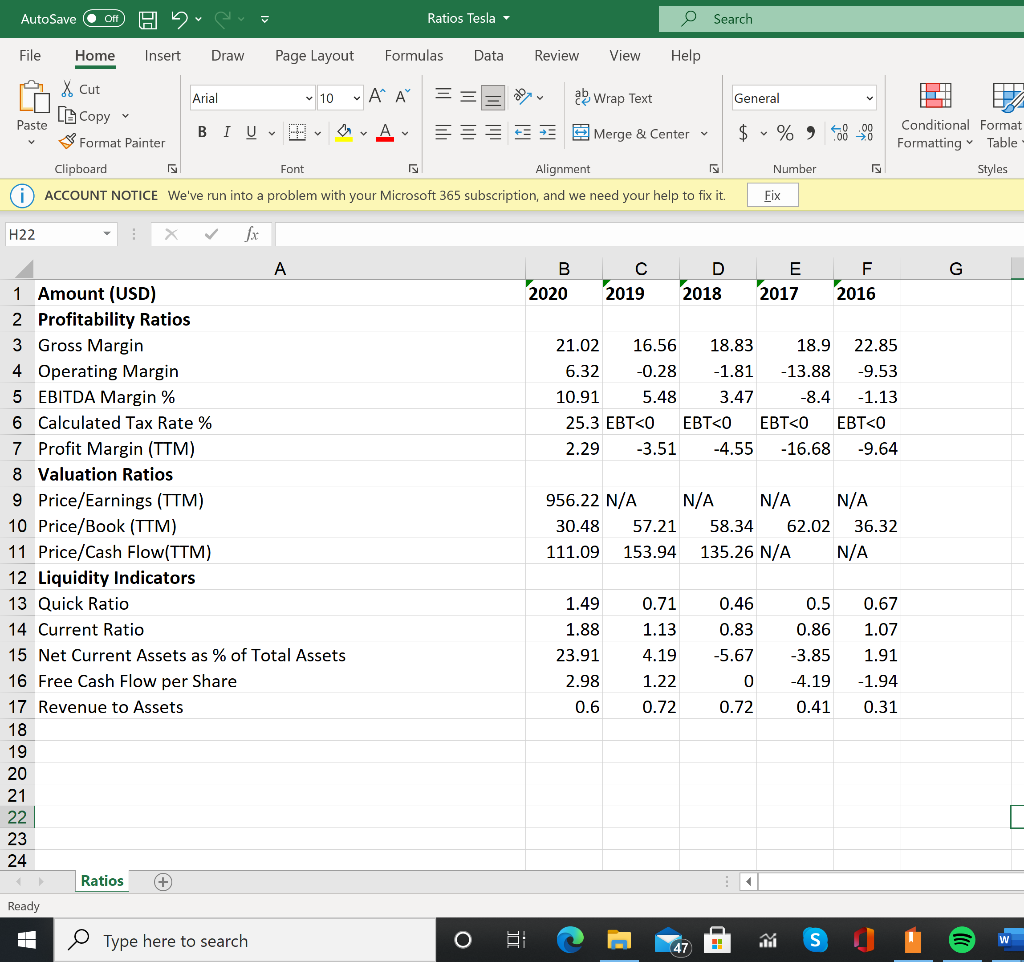Click the Fix button in account notice
This screenshot has width=1024, height=962.
click(772, 195)
